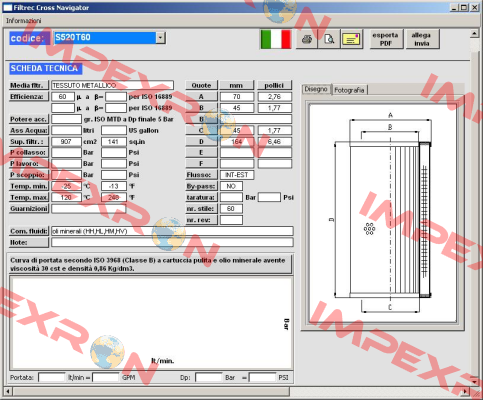Click the filter drawing thumbnail
Viewport: 483px width, 400px height.
coord(383,213)
